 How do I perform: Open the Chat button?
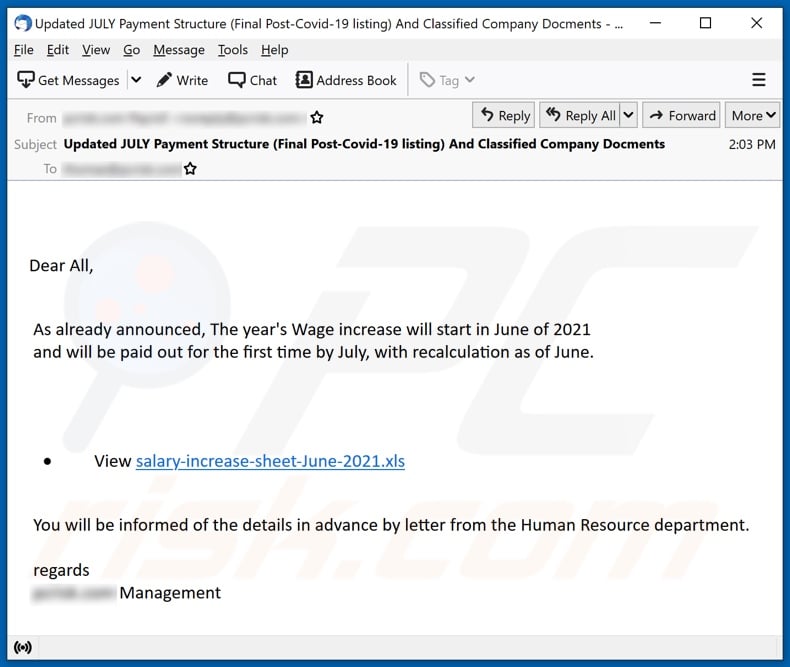coord(252,80)
